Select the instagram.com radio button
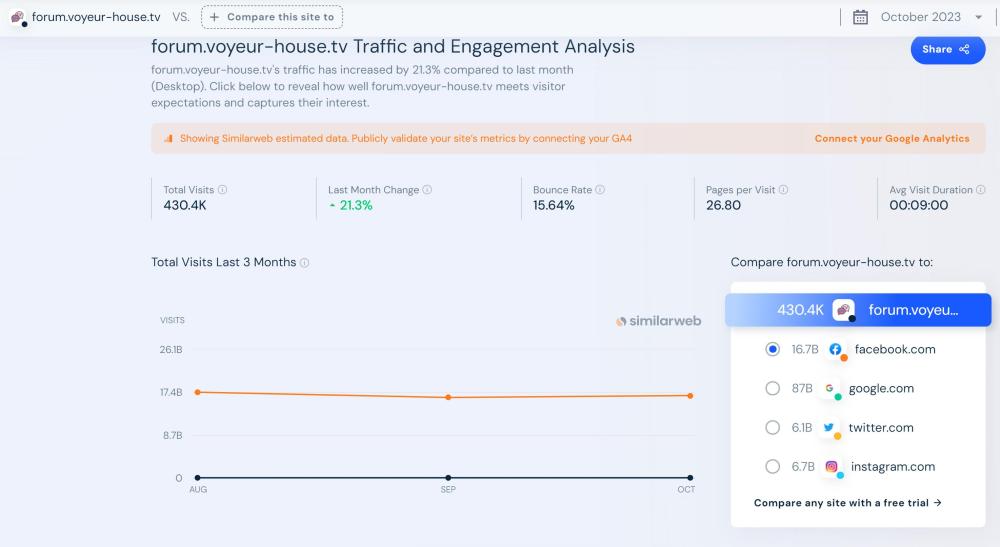Viewport: 1000px width, 547px height. coord(772,467)
